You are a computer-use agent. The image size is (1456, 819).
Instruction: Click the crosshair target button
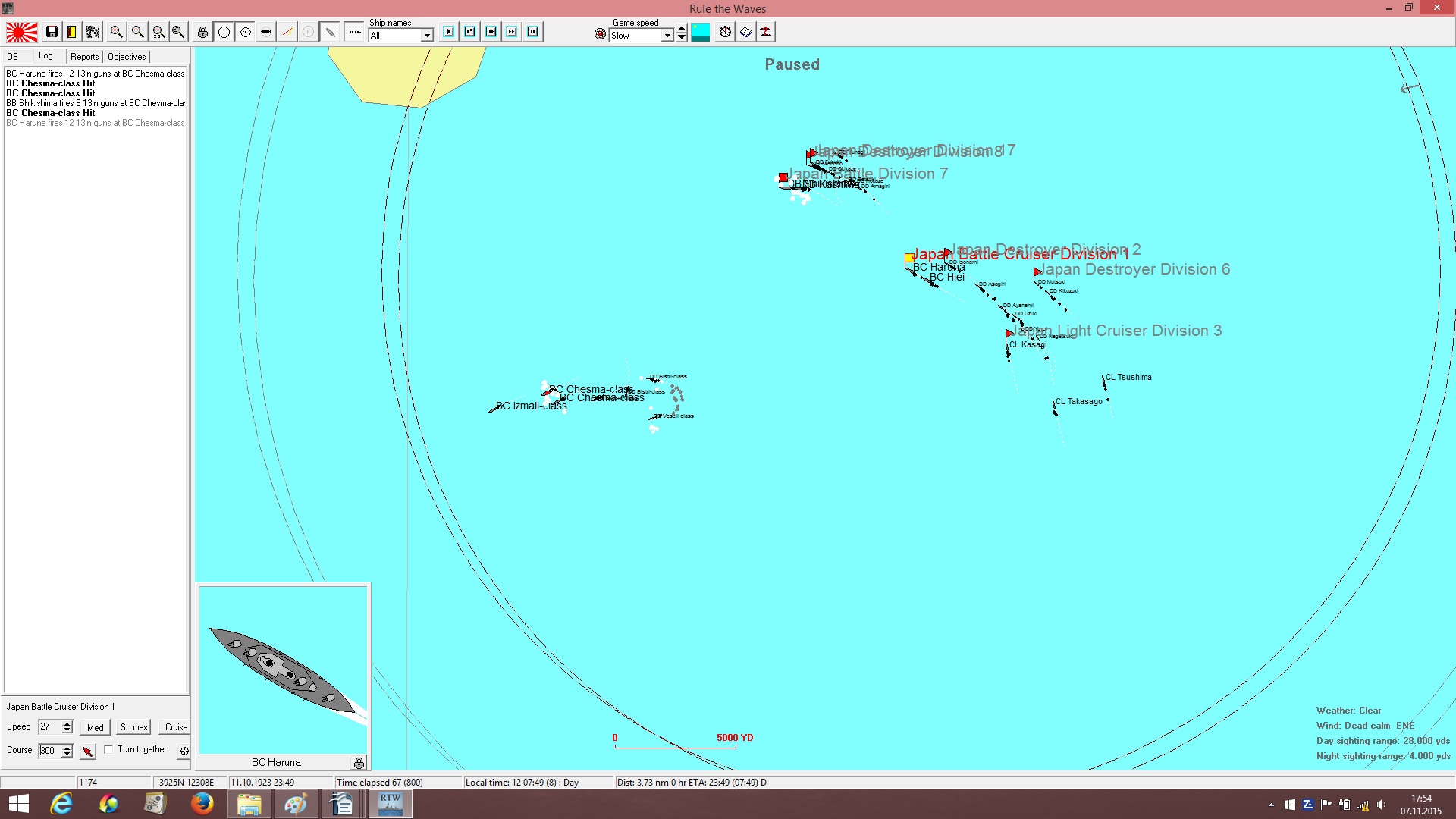(x=184, y=751)
